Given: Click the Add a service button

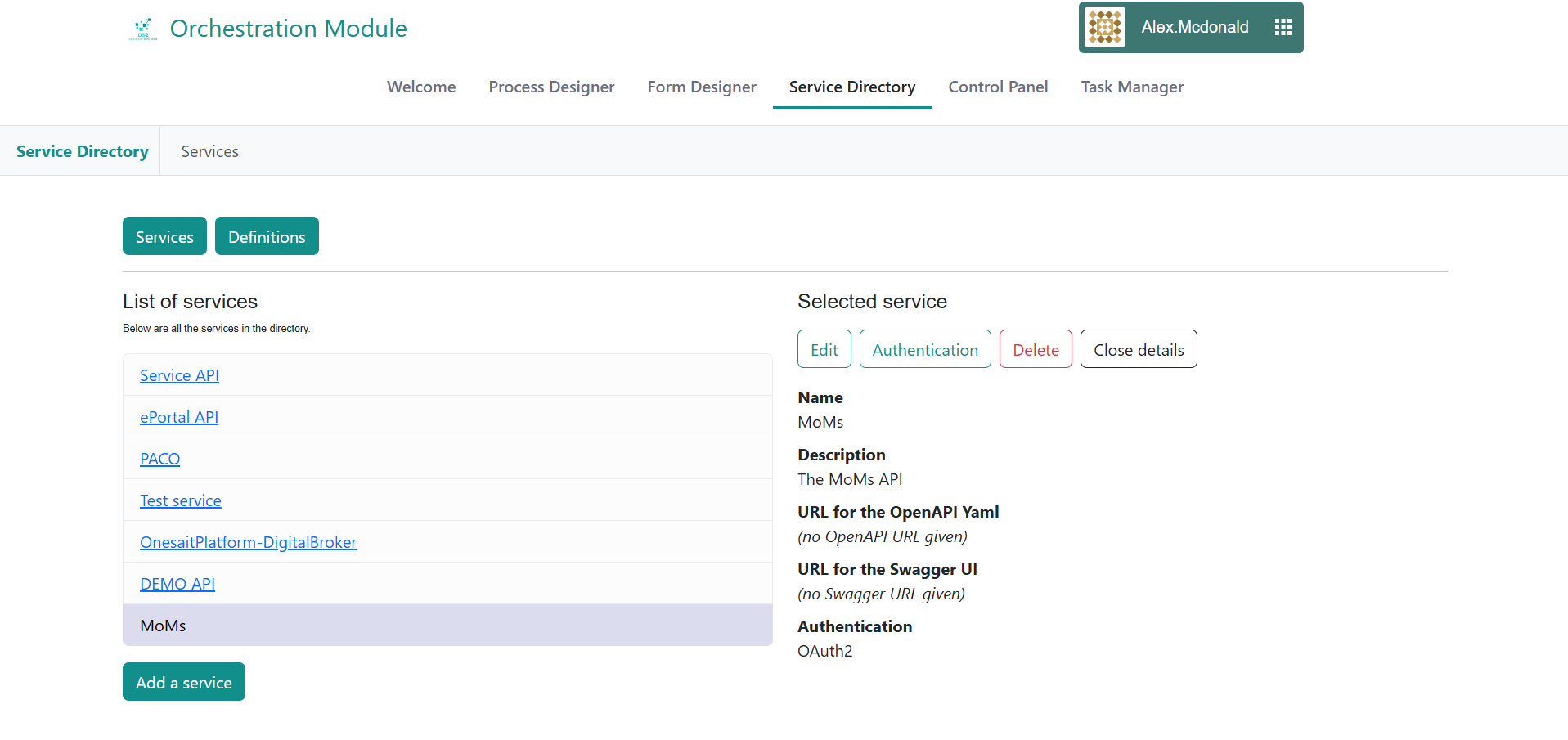Looking at the screenshot, I should coord(183,682).
